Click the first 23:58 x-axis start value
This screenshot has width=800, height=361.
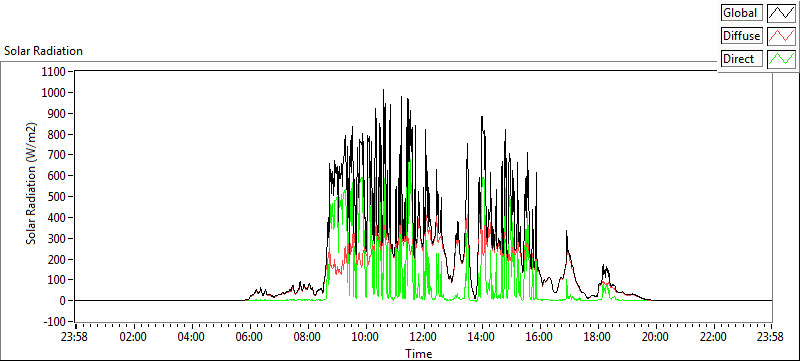coord(75,337)
